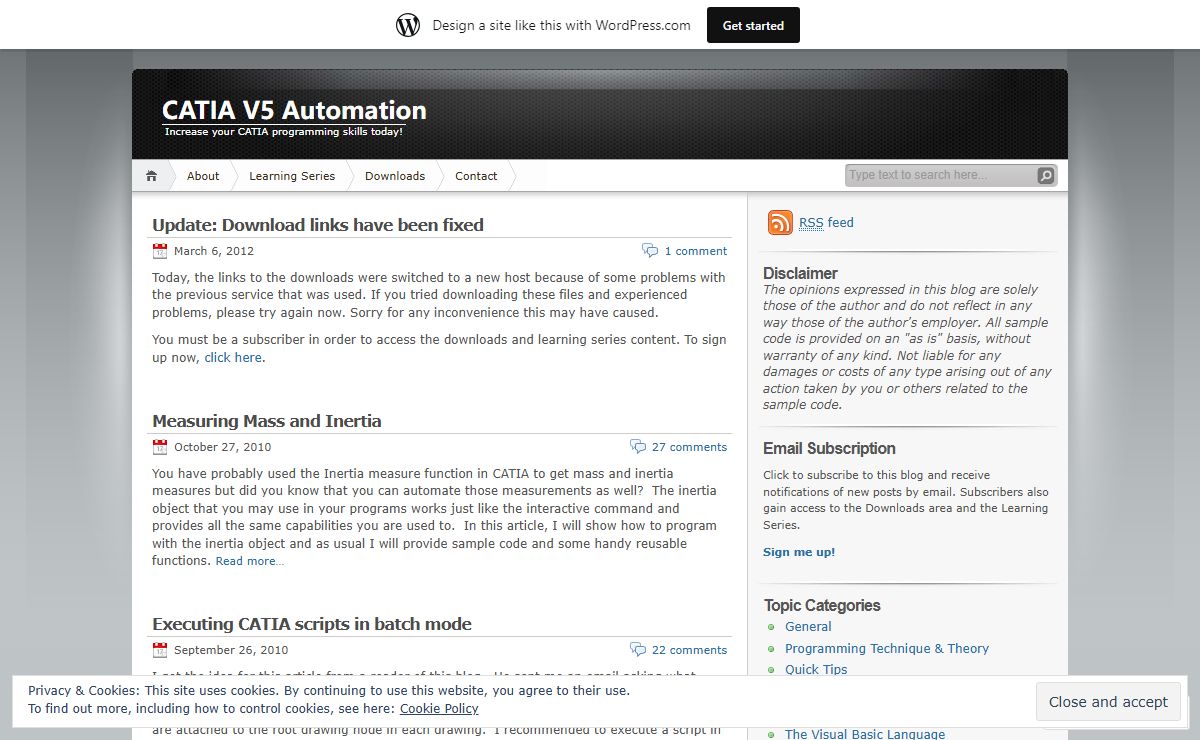Click the 'October 27, 2010' post date

point(222,447)
